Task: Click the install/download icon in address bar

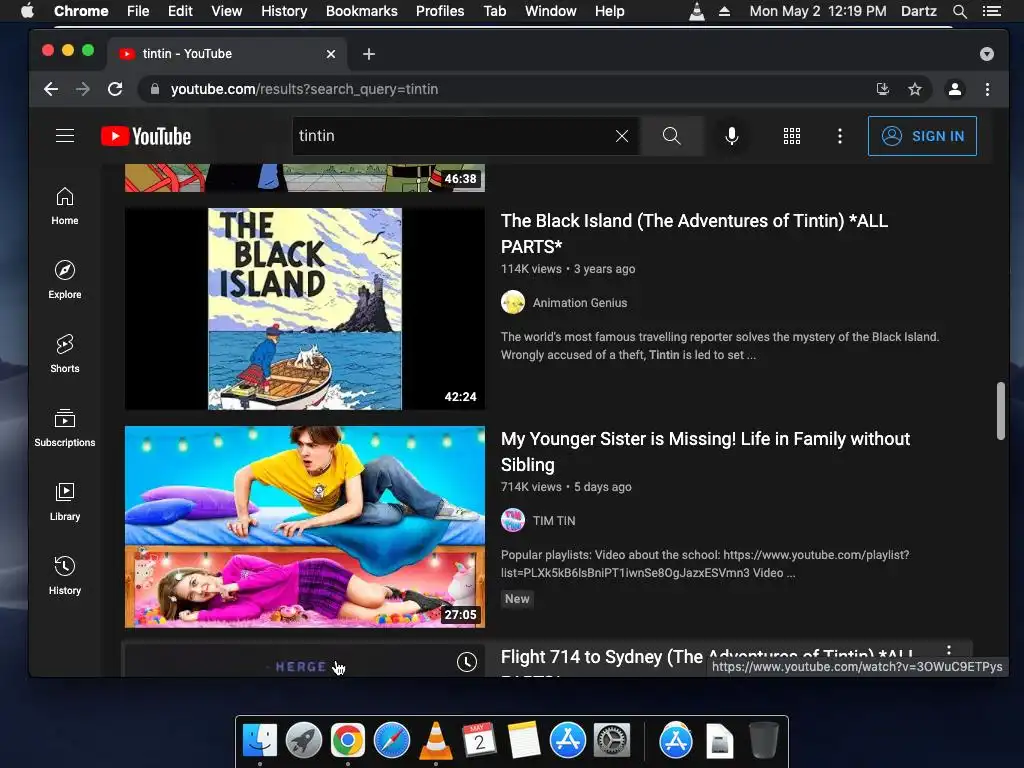Action: (882, 89)
